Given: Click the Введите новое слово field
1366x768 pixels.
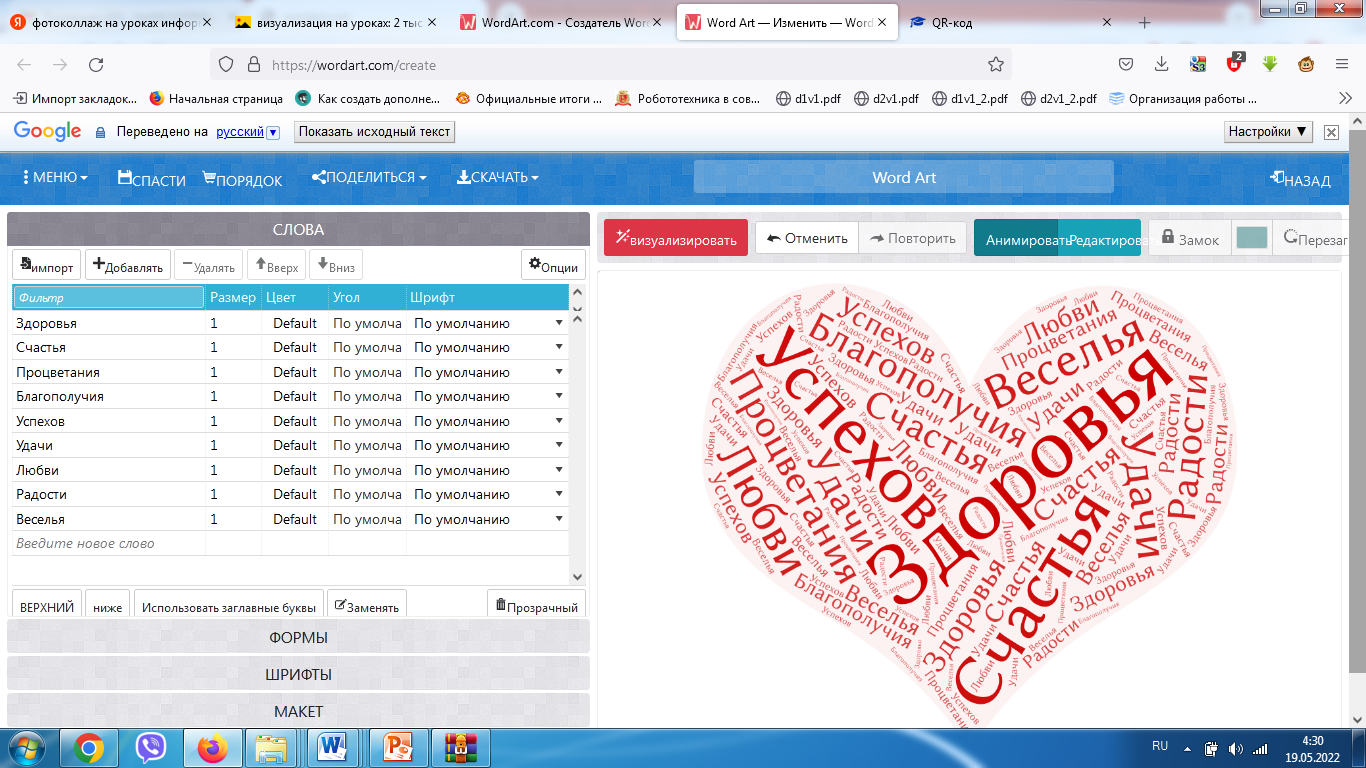Looking at the screenshot, I should (x=108, y=543).
